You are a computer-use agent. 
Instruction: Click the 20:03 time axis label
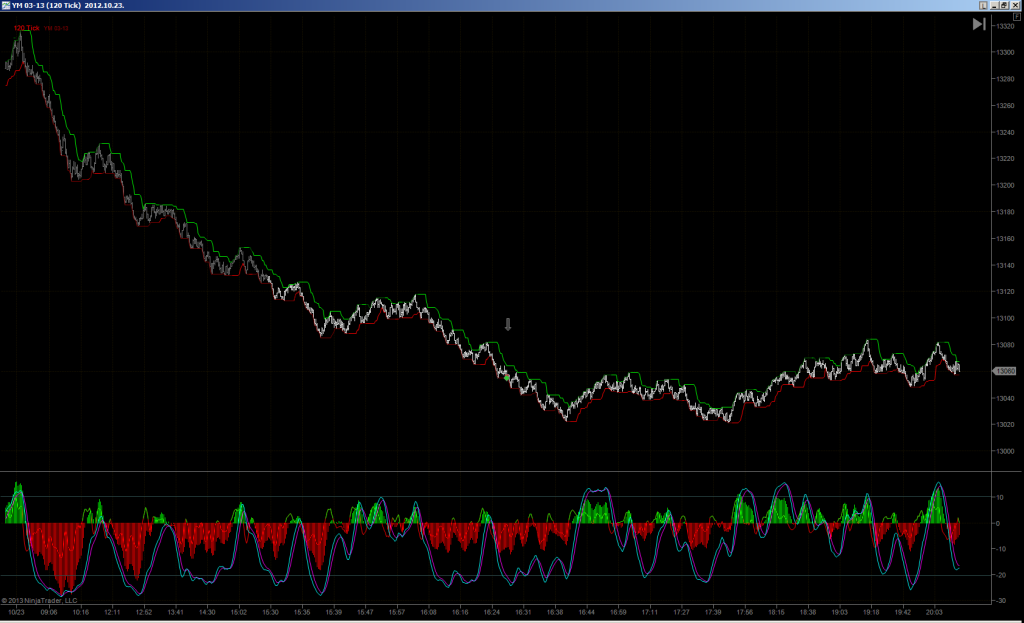point(934,613)
